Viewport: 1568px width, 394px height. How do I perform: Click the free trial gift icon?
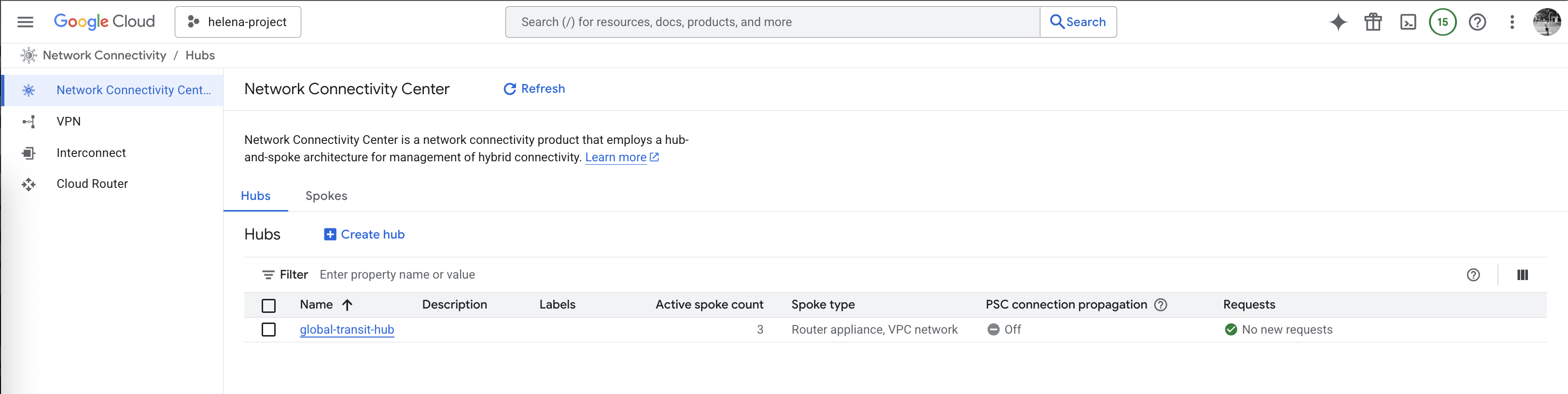[1372, 22]
